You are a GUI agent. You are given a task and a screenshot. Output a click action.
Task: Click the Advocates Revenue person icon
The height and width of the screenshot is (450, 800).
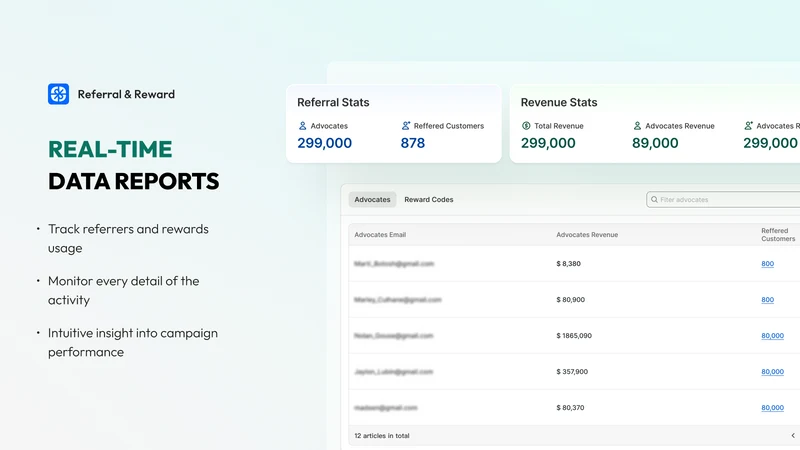tap(637, 126)
